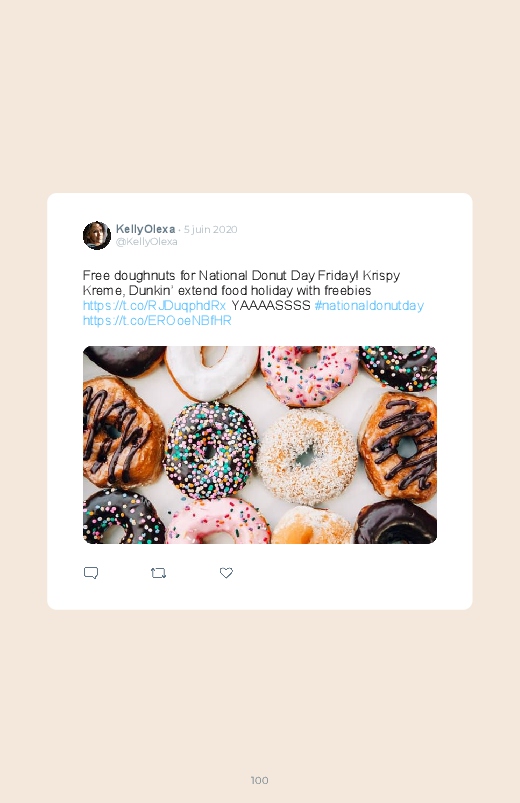
Task: Click the sugar-coated donut in the middle
Action: pos(306,457)
